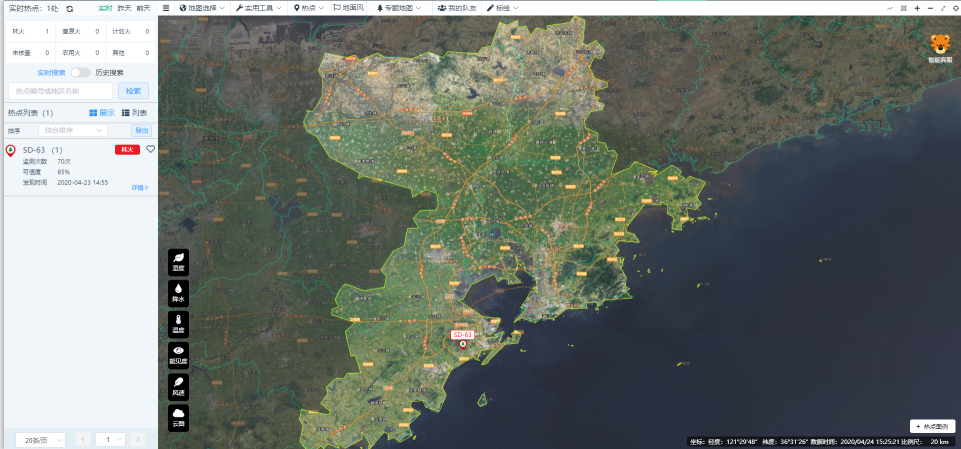Open the 综合排序 sort dropdown

(72, 130)
